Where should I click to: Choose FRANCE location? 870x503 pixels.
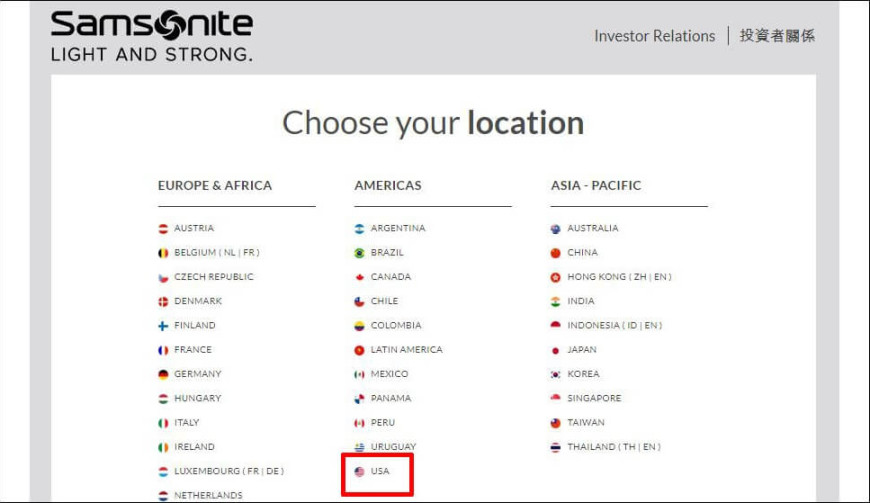[x=193, y=349]
